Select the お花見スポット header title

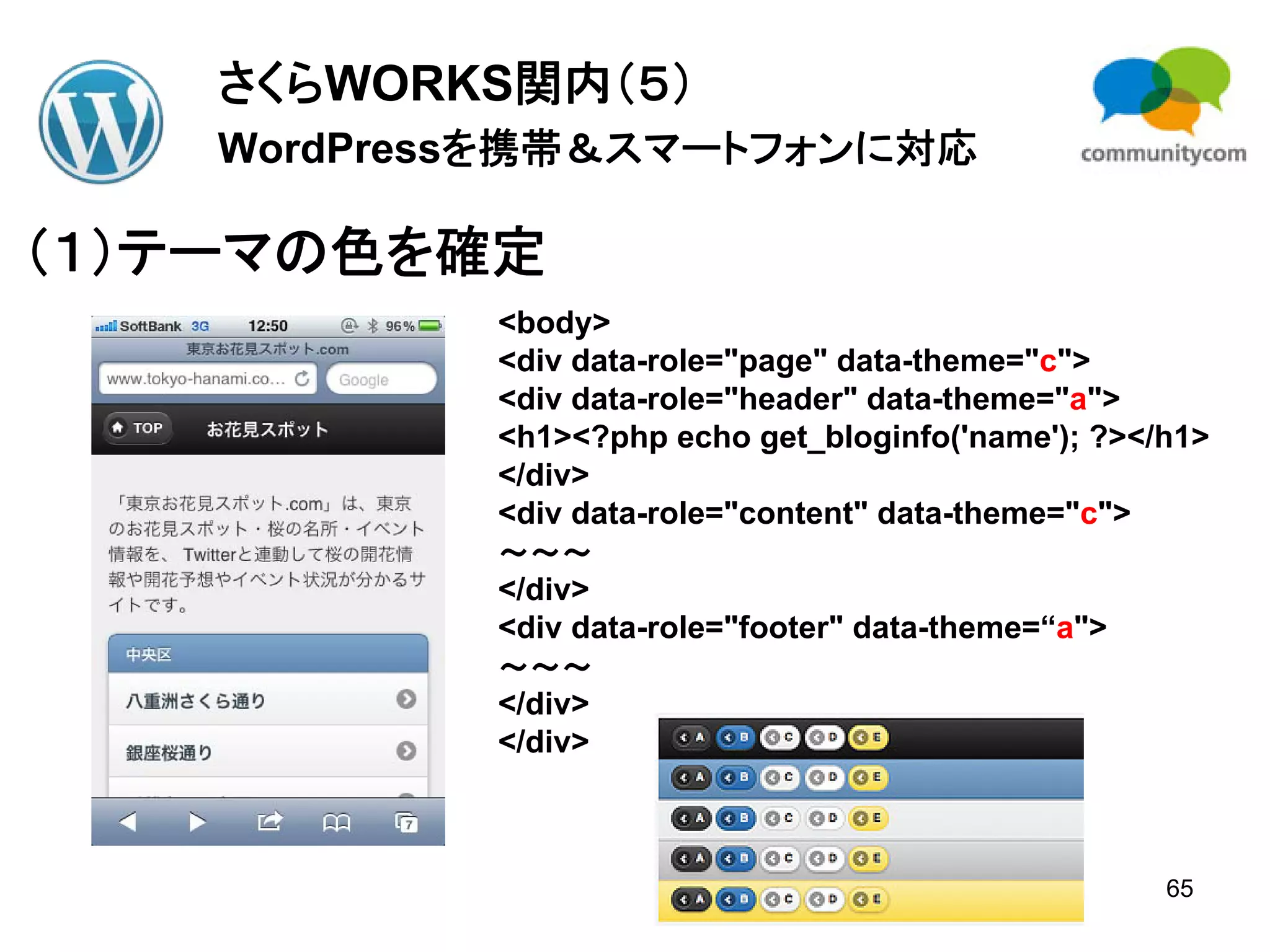click(267, 429)
